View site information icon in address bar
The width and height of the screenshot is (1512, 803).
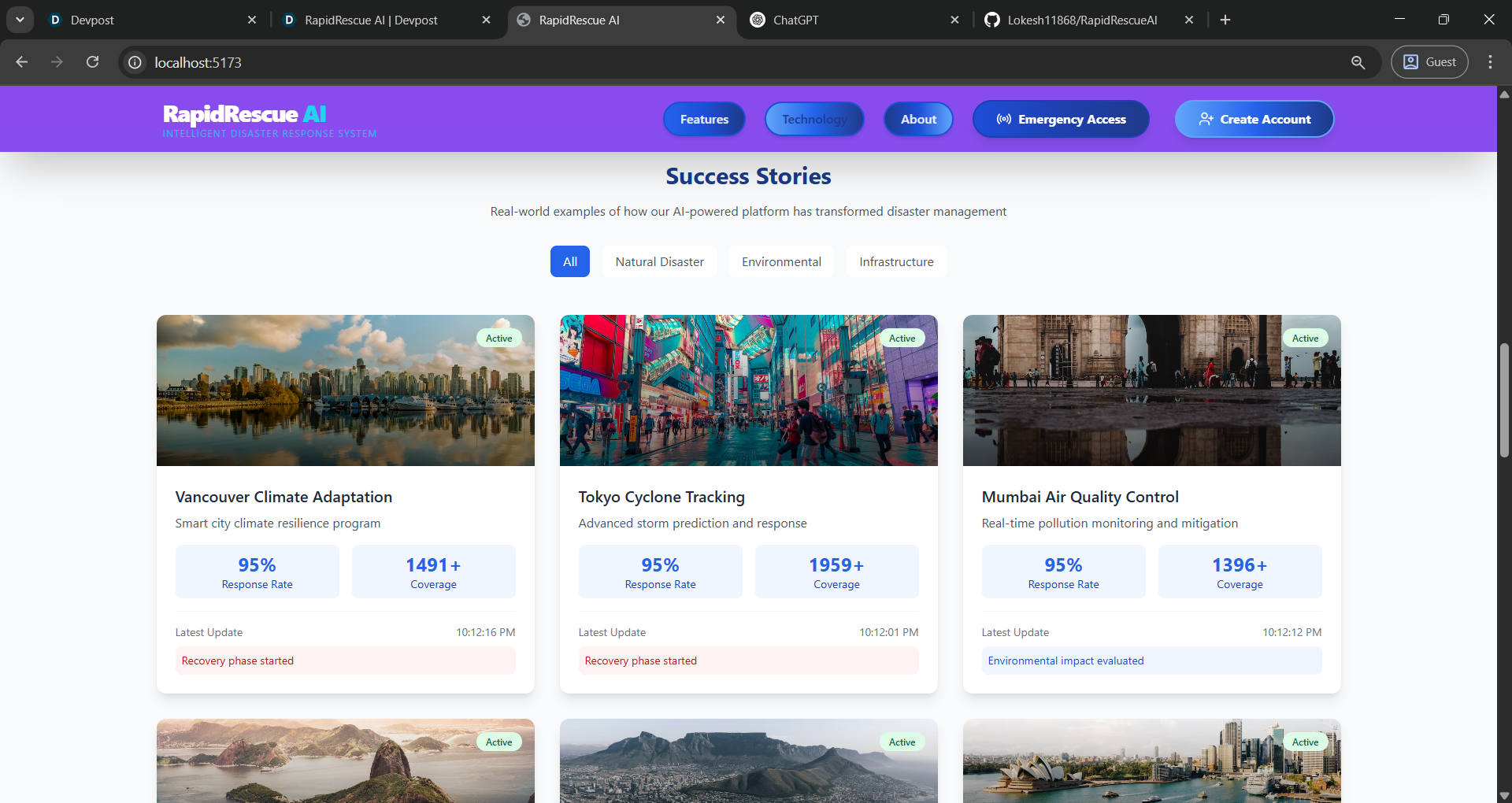coord(135,62)
